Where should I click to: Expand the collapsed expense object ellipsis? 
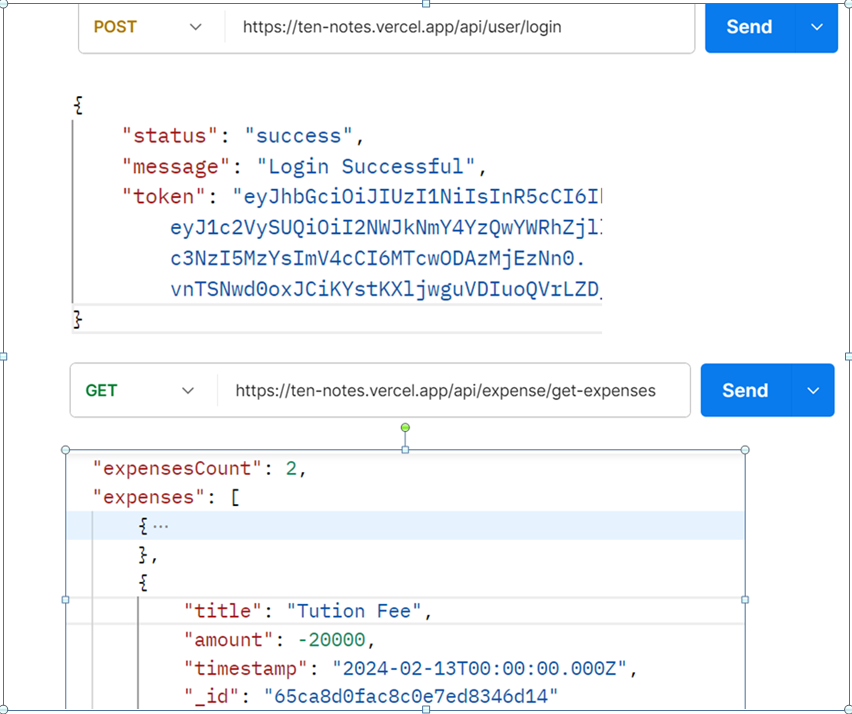(x=160, y=526)
